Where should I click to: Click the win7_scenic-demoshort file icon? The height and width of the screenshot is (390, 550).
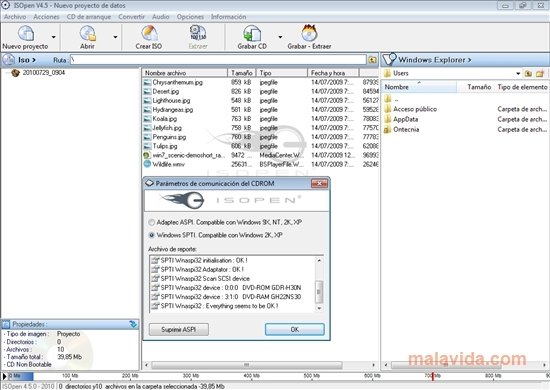147,155
